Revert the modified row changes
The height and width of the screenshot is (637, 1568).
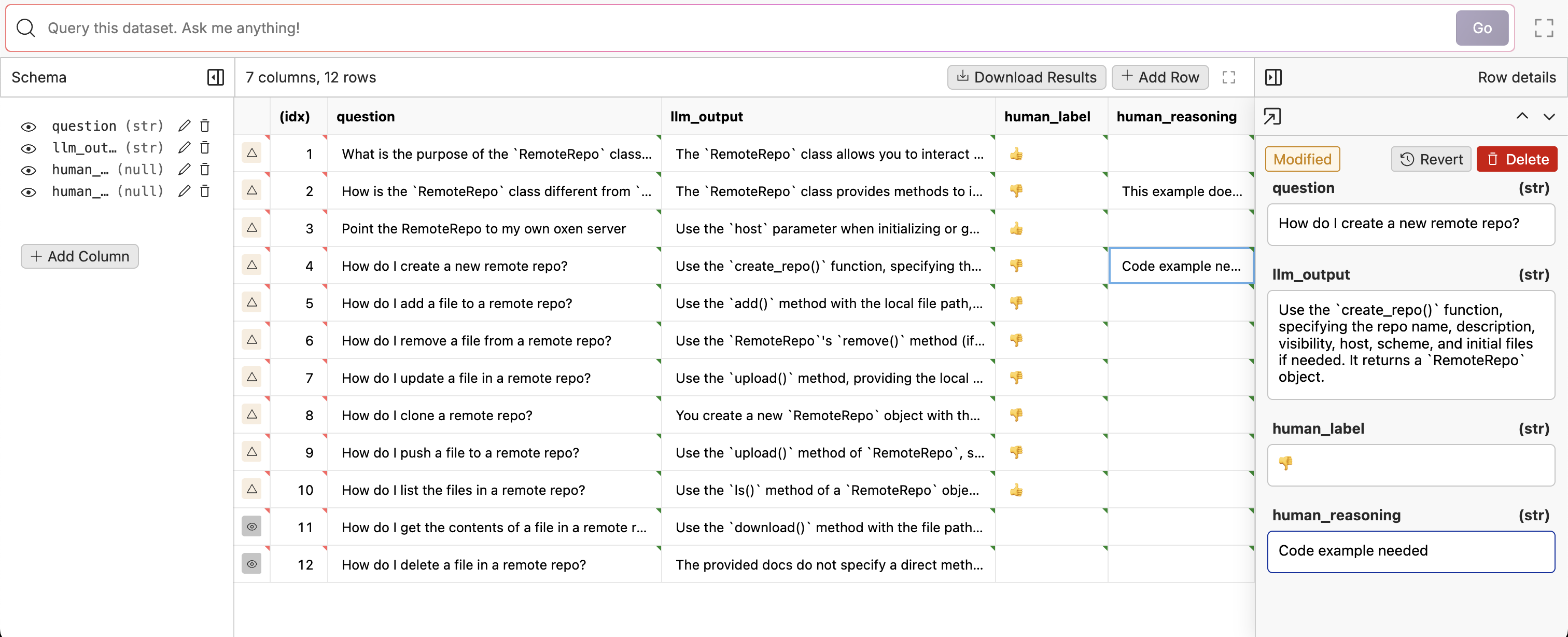tap(1431, 160)
